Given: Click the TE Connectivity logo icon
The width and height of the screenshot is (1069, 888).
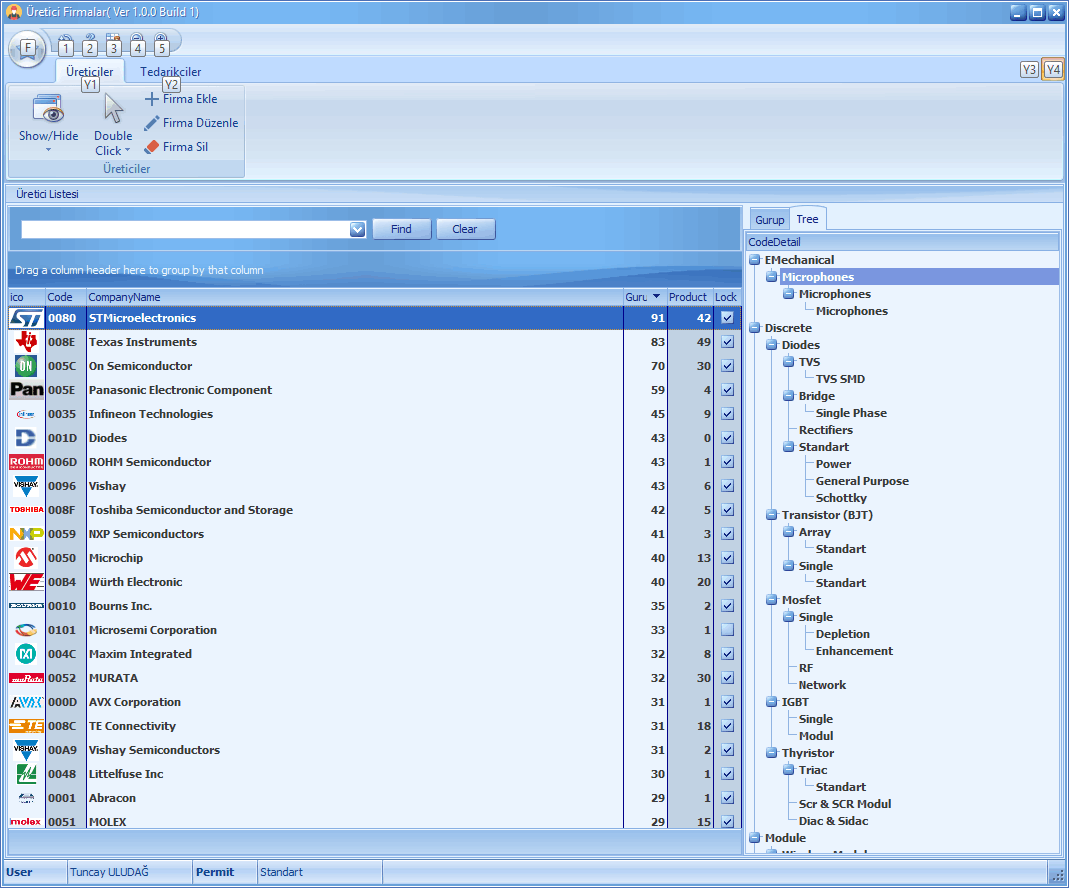Looking at the screenshot, I should 27,726.
